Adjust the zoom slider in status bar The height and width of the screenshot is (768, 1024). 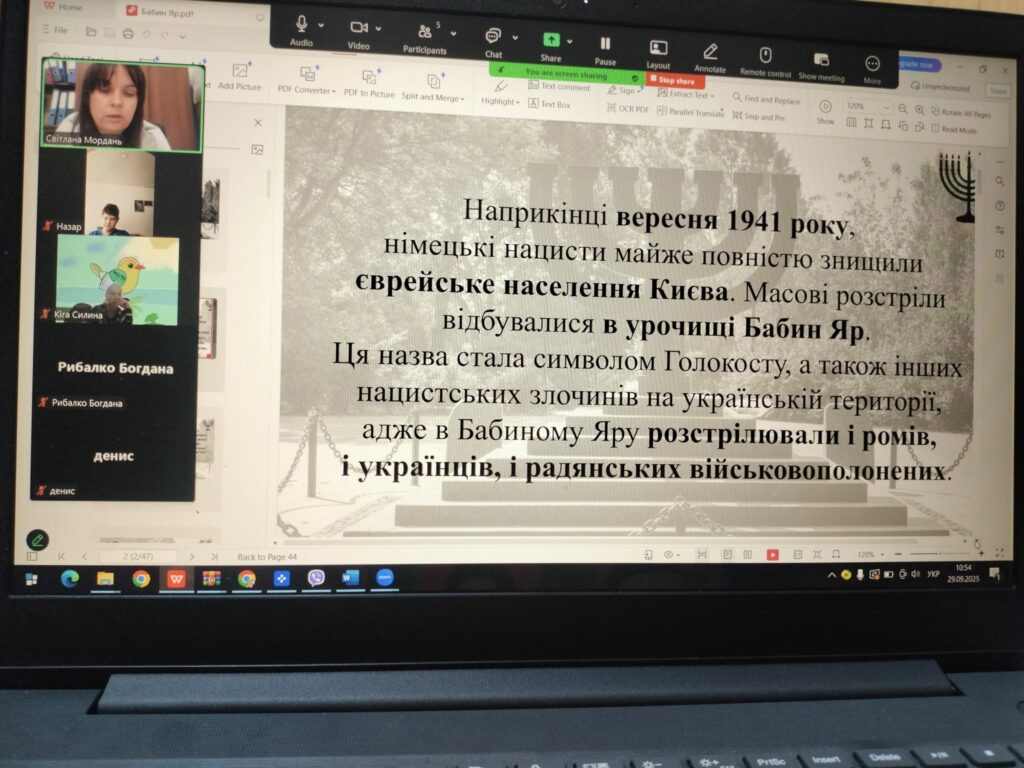(938, 554)
